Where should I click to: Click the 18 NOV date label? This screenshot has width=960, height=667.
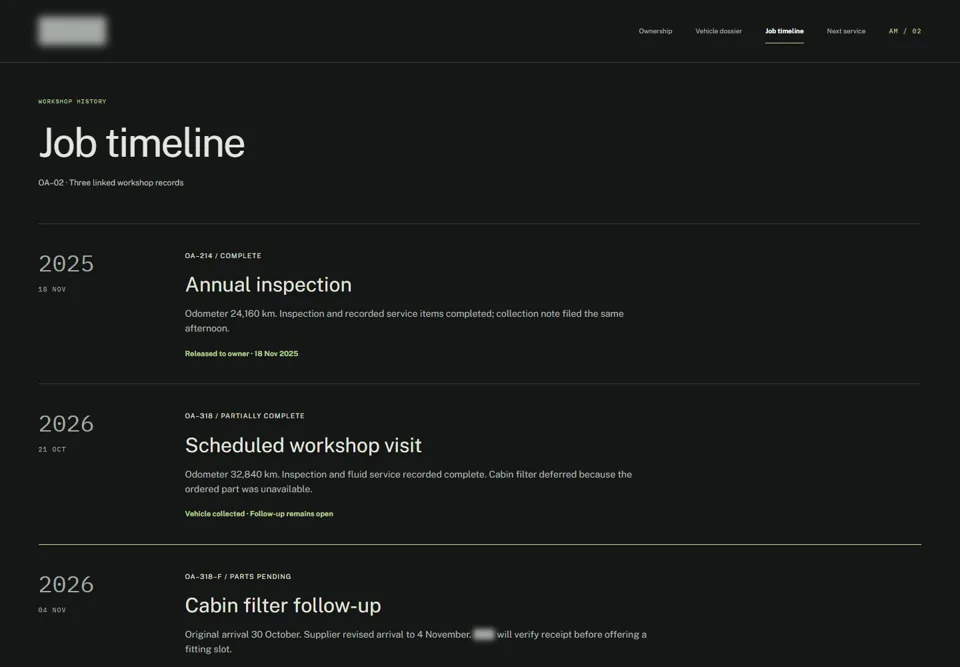click(x=52, y=290)
